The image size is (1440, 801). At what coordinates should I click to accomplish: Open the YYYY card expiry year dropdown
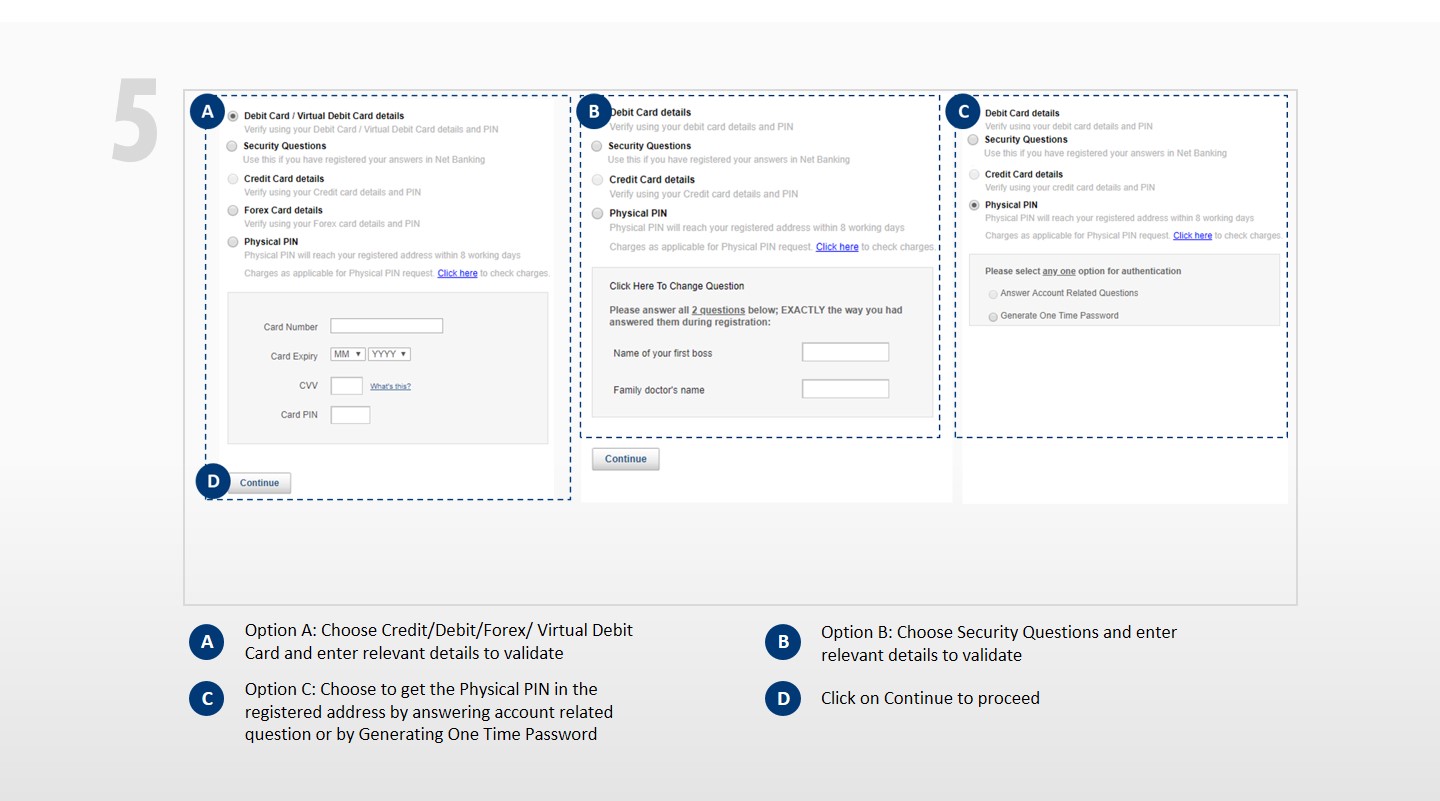[389, 355]
